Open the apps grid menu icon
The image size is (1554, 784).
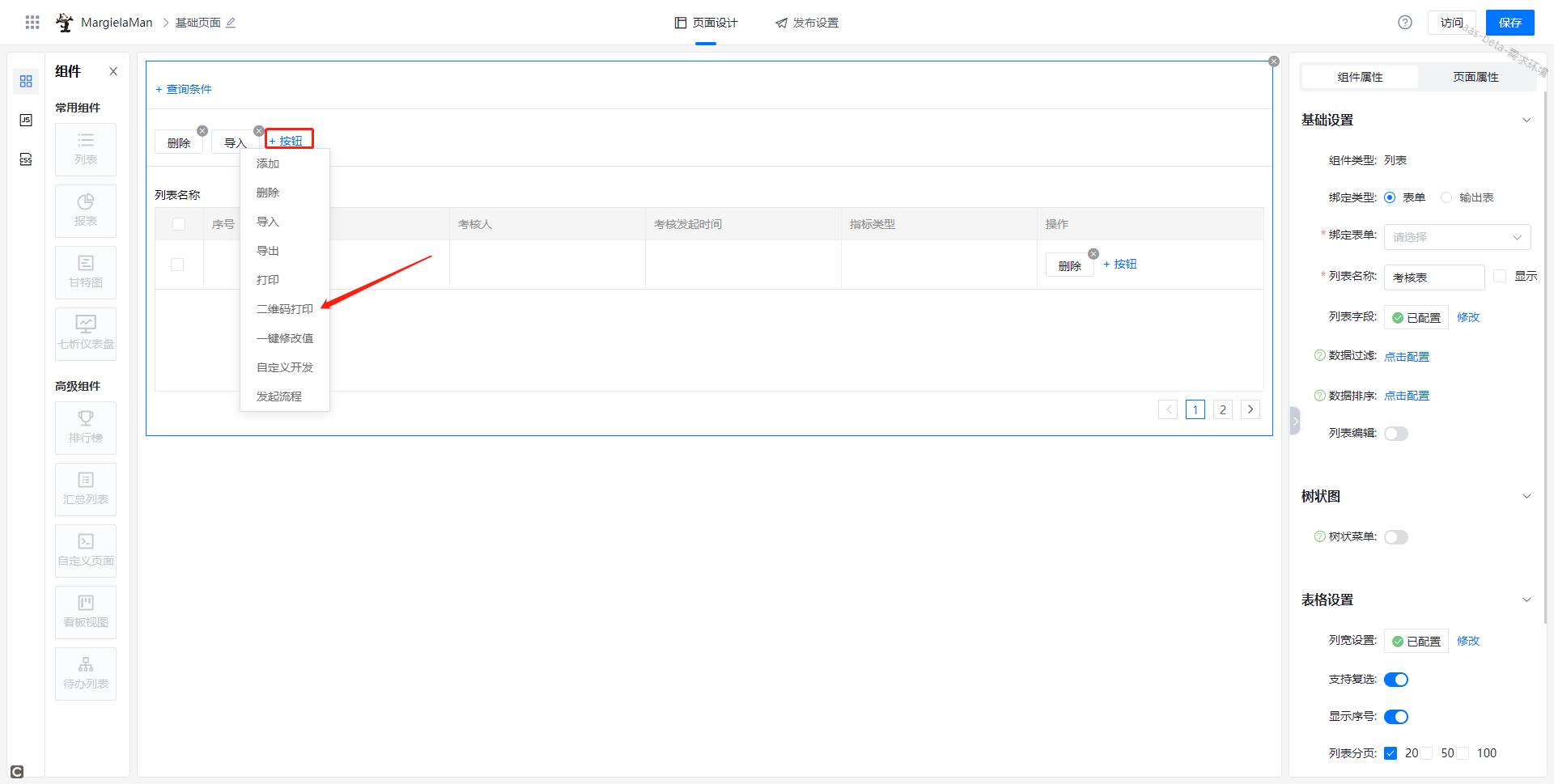[32, 23]
